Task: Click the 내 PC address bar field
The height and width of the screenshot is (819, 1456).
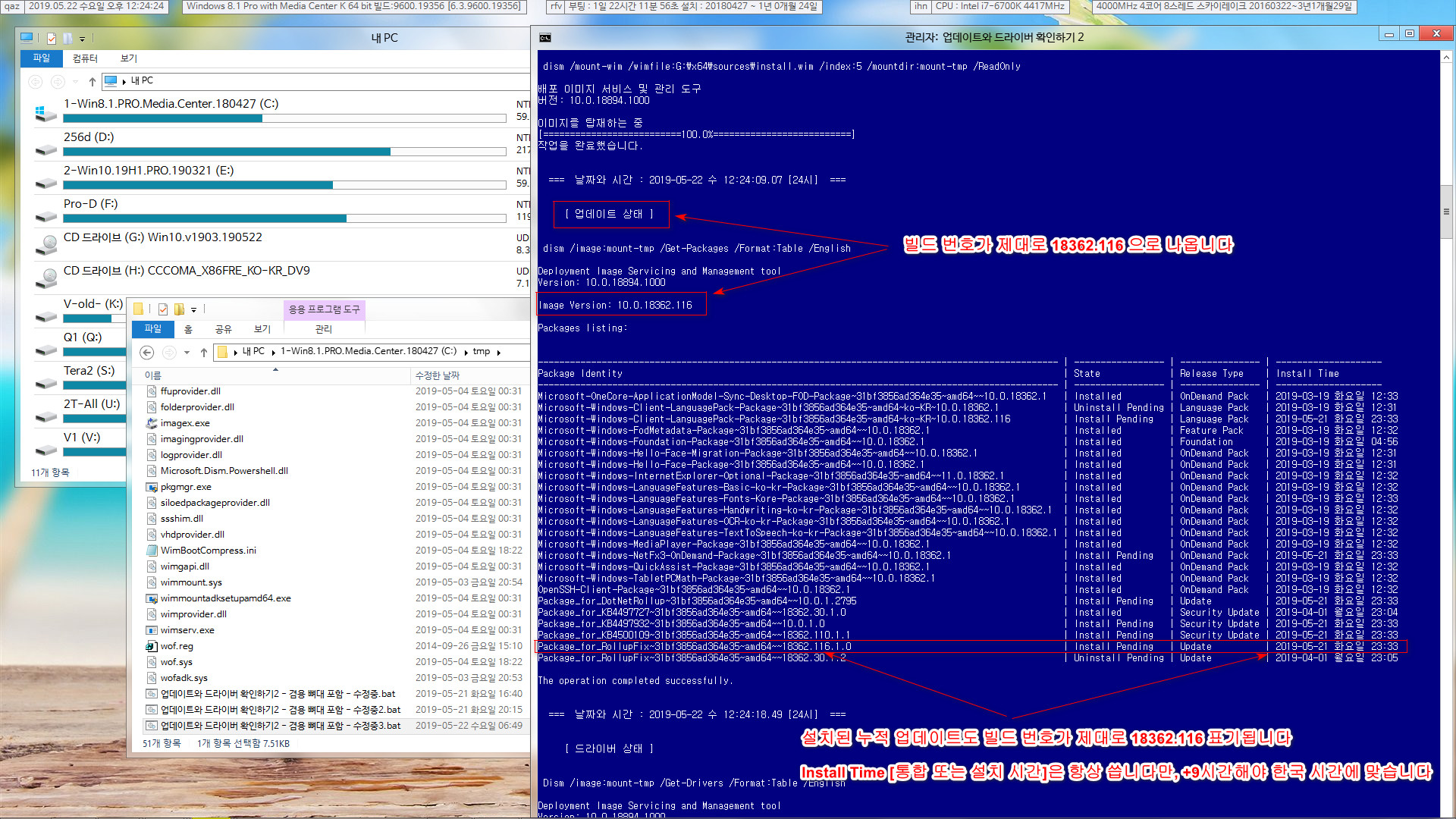Action: pos(315,81)
